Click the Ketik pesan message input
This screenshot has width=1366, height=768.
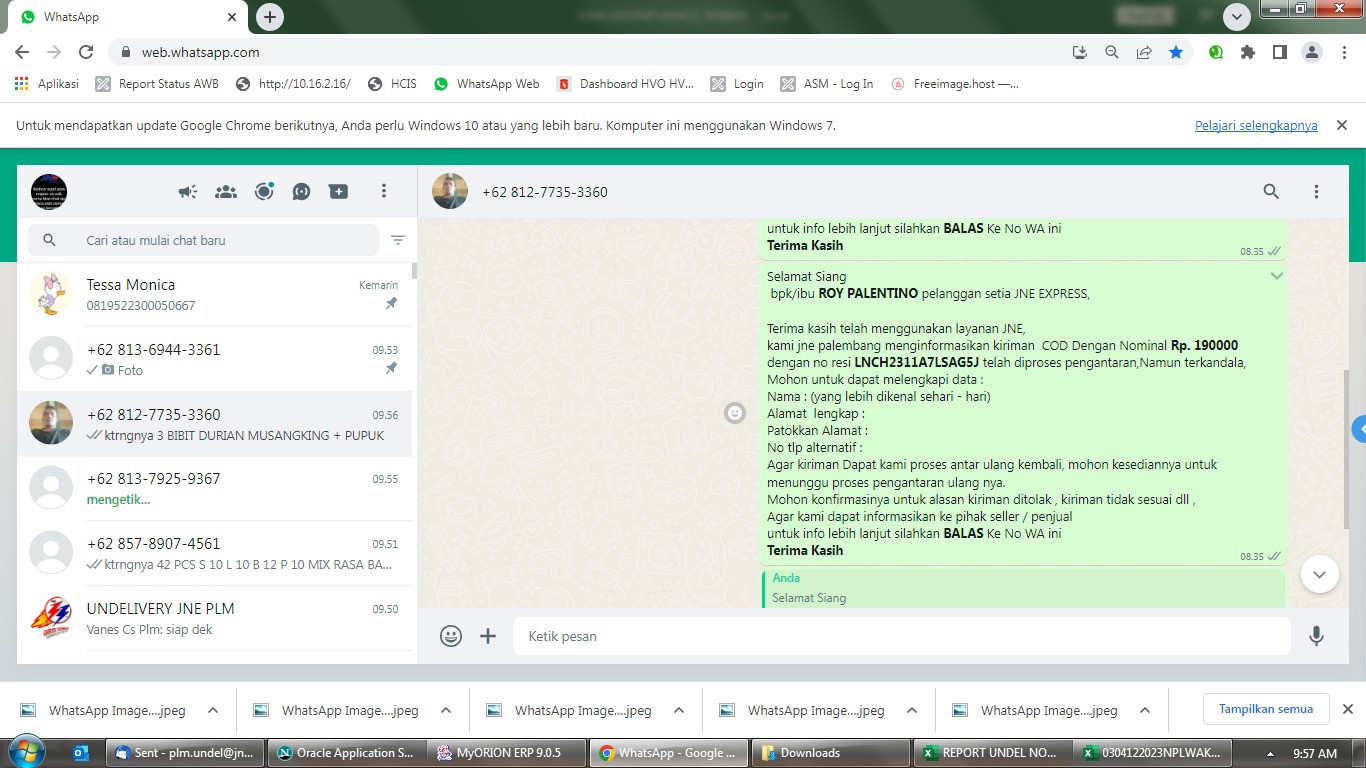point(902,636)
